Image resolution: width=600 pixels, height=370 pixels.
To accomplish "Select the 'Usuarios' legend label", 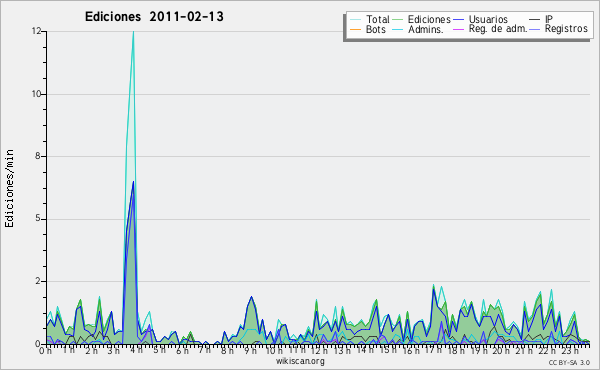I will click(488, 19).
